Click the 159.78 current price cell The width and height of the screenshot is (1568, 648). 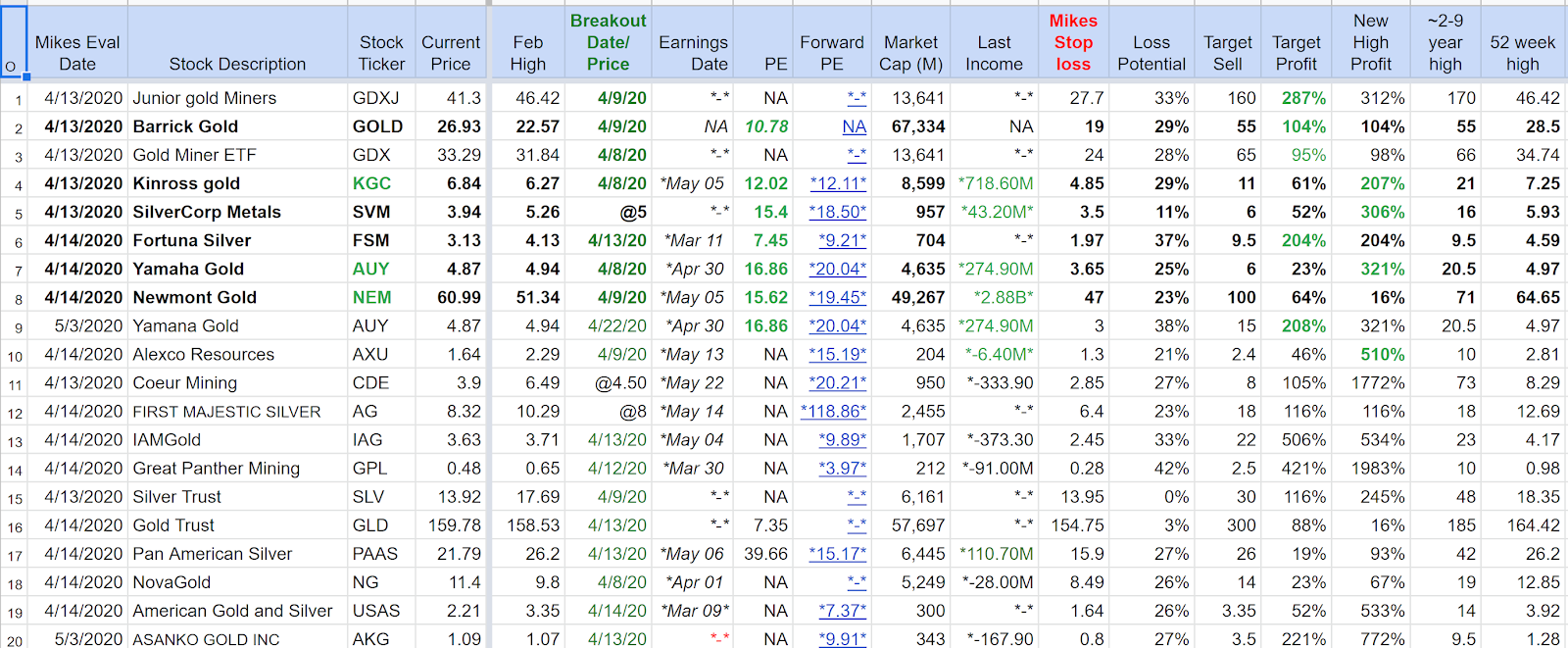pos(451,524)
